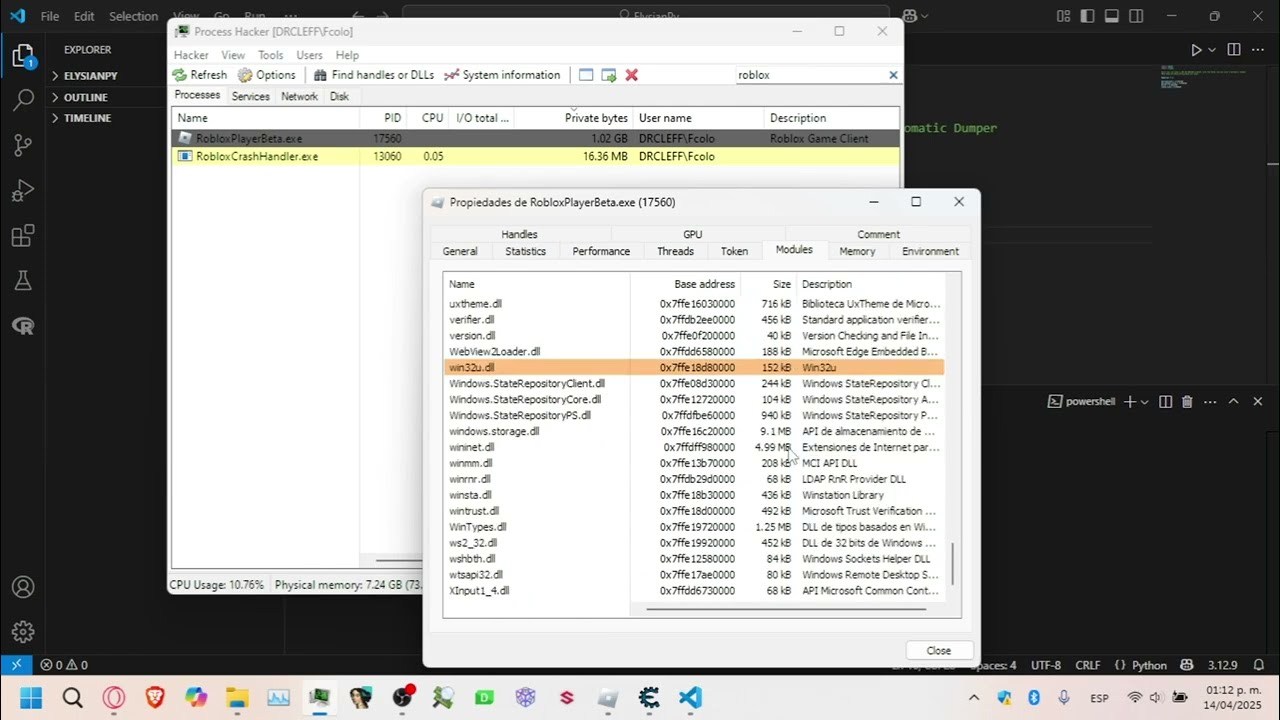Open run options dropdown beside play button

[x=1212, y=50]
